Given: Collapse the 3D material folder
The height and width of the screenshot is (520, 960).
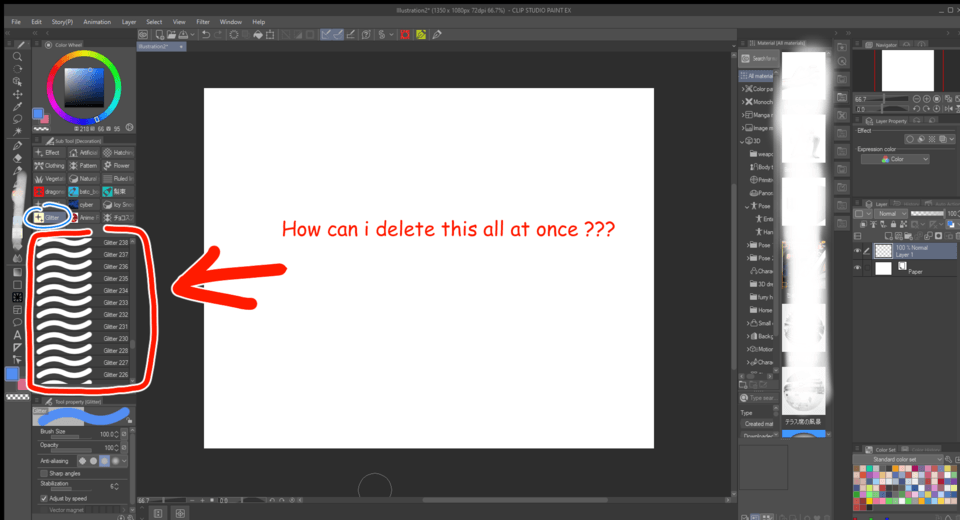Looking at the screenshot, I should (x=743, y=141).
